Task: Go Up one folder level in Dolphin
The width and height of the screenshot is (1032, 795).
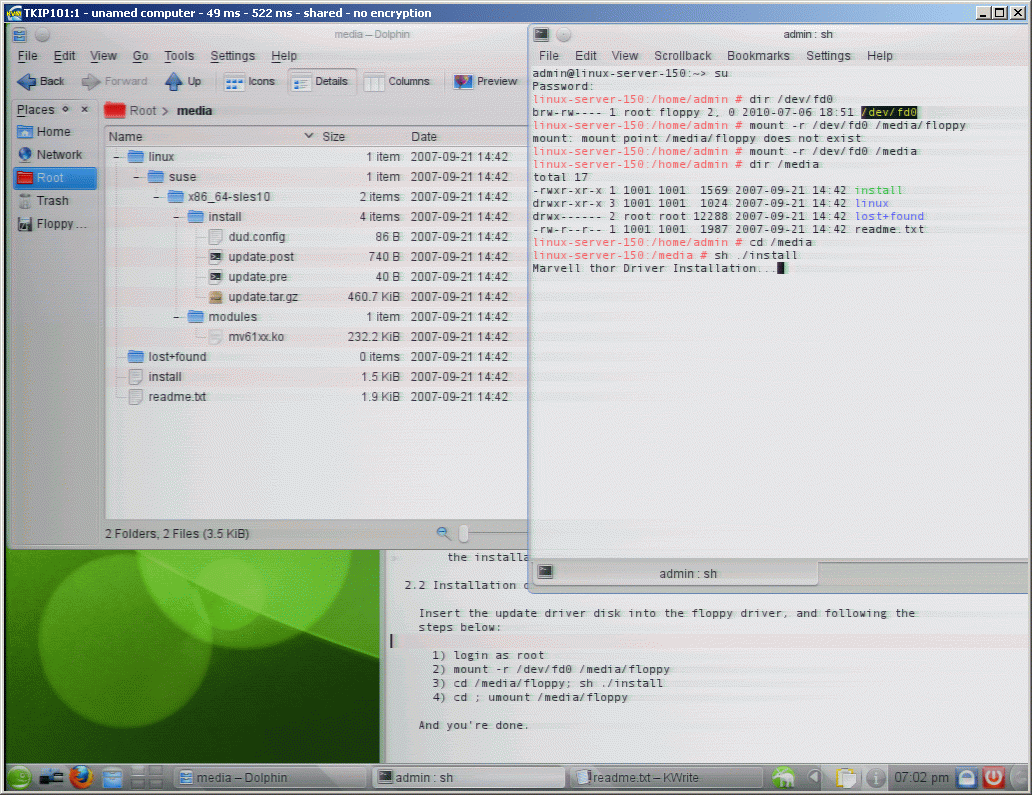Action: [x=184, y=81]
